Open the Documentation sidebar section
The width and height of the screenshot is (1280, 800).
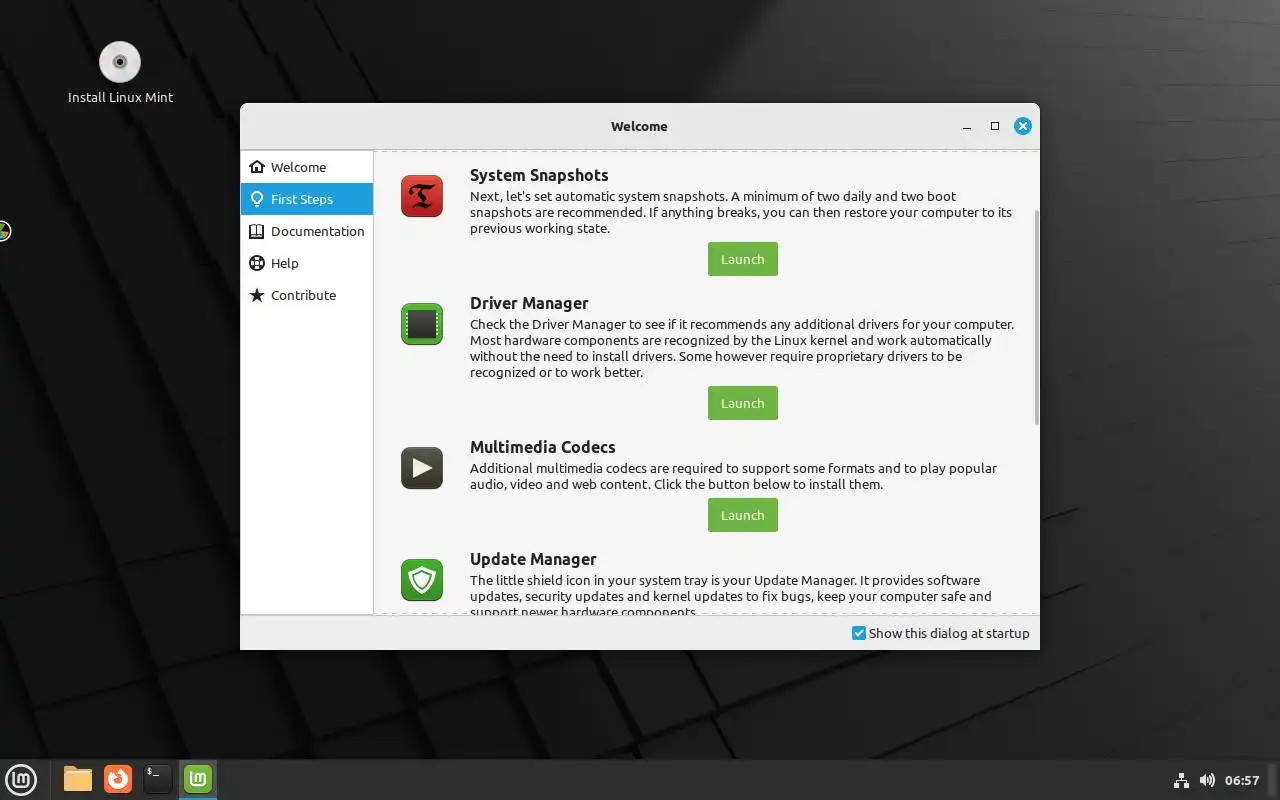pos(307,231)
